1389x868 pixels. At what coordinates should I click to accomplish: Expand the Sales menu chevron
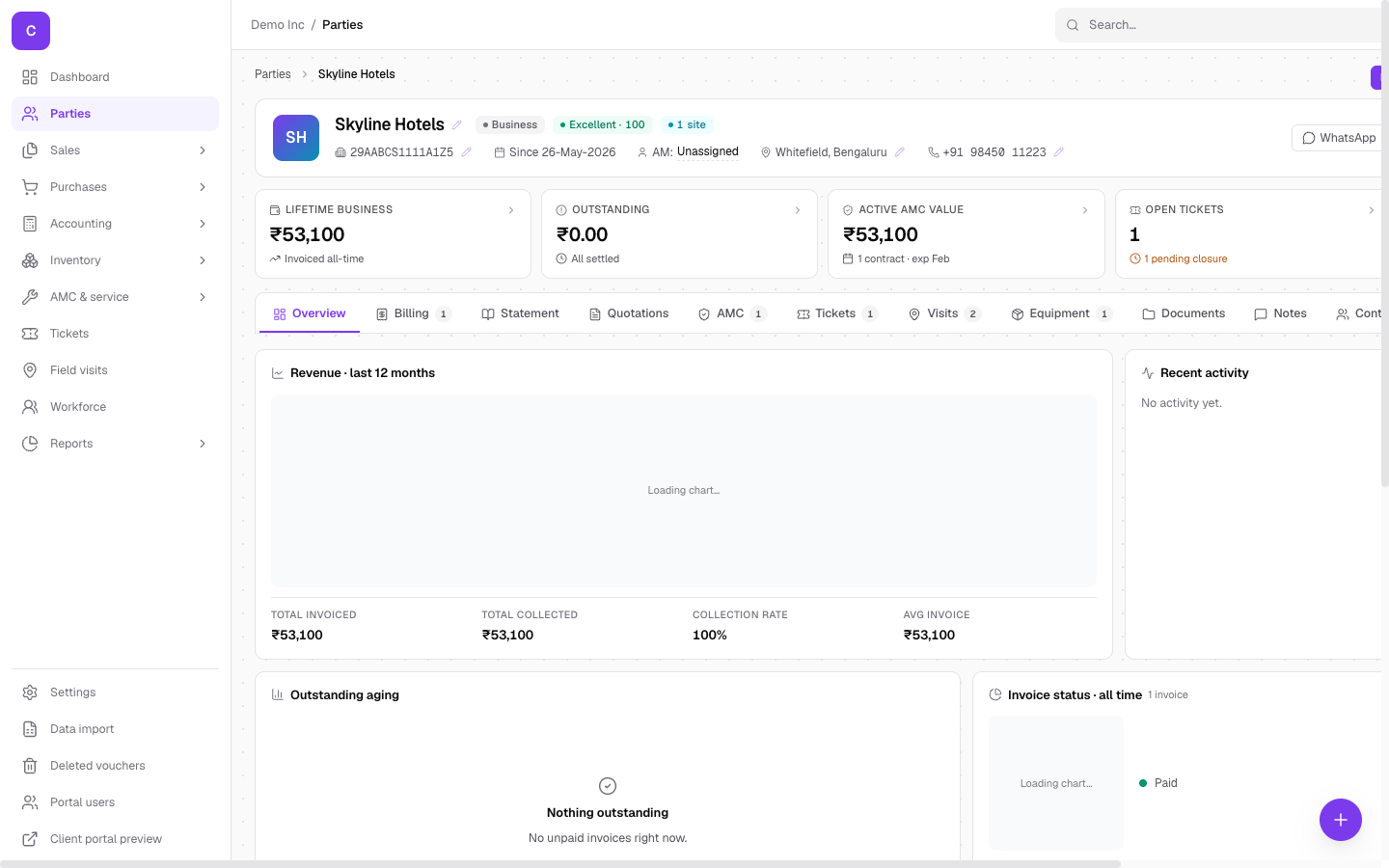(x=203, y=150)
